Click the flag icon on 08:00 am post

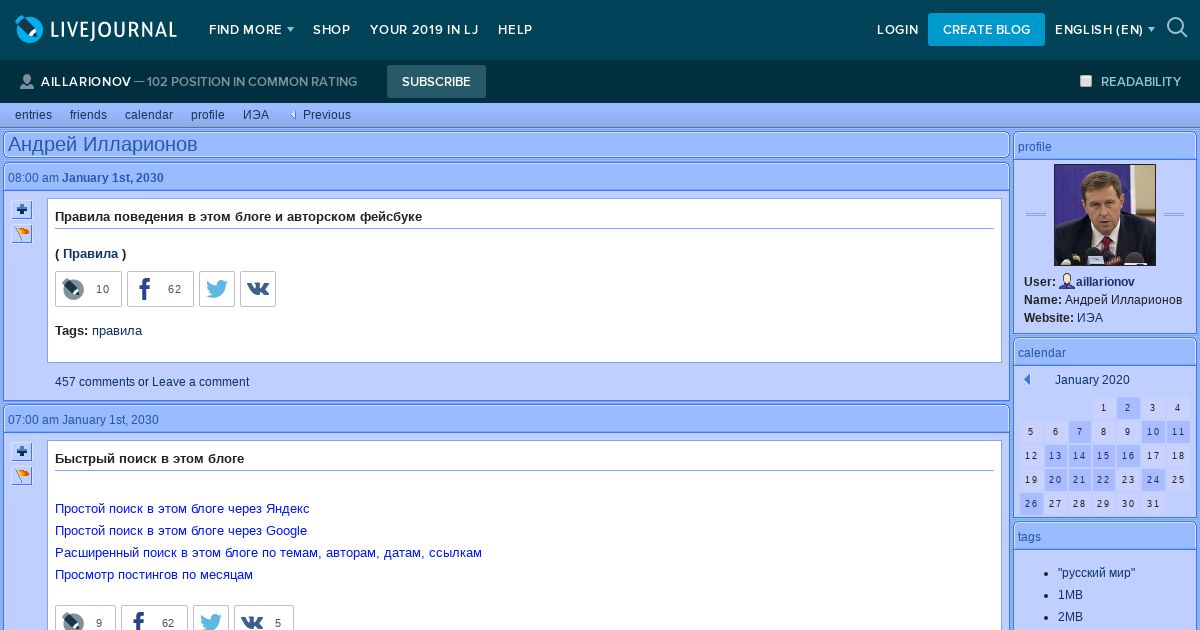pyautogui.click(x=22, y=234)
